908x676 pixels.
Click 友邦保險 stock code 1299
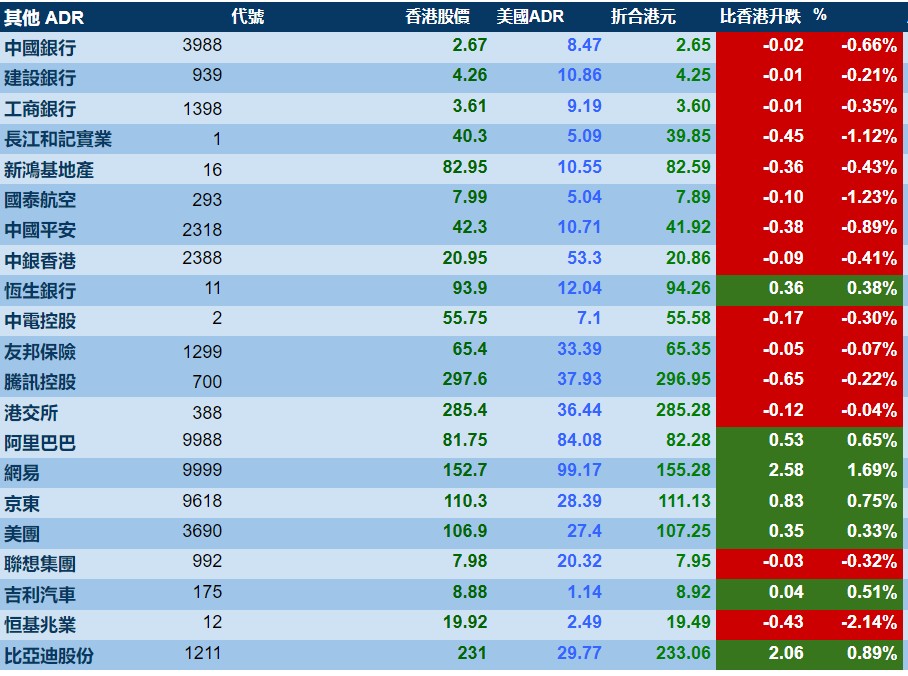(202, 352)
